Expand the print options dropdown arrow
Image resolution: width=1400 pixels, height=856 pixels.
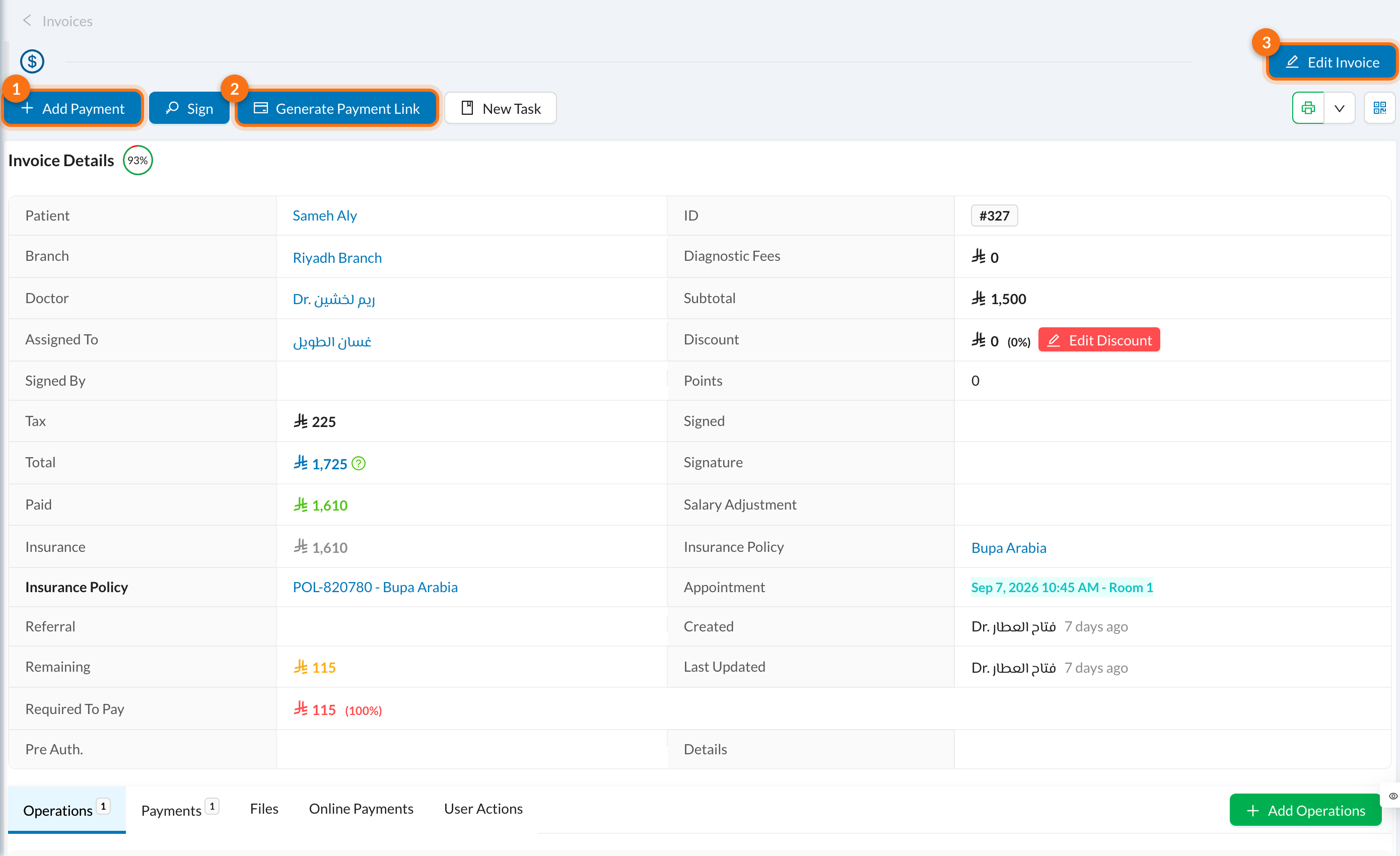click(x=1339, y=108)
